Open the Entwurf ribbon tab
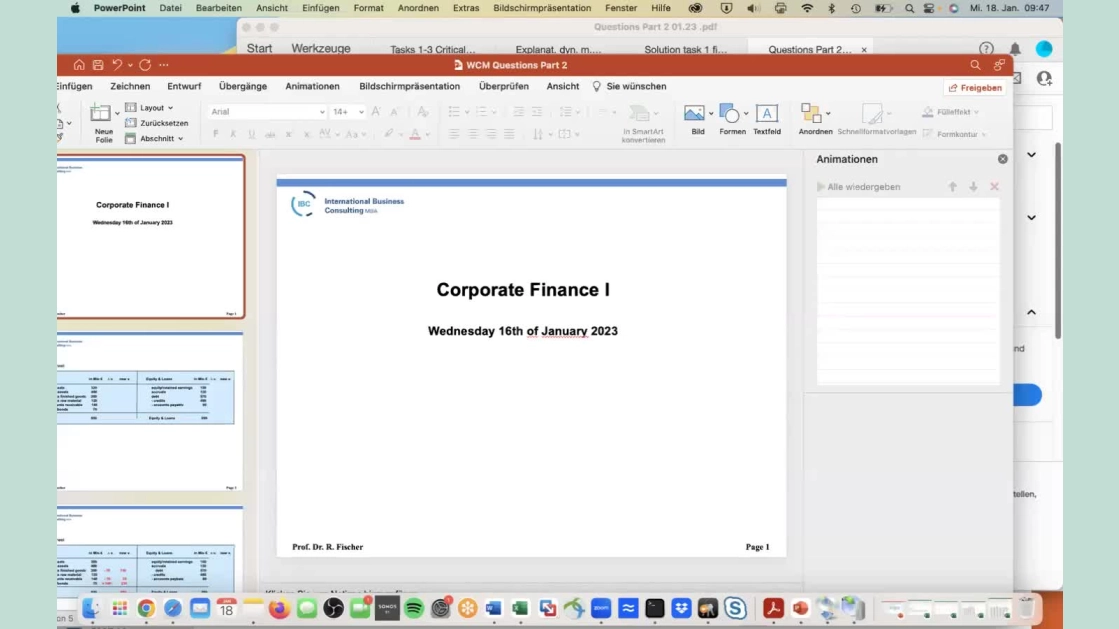The height and width of the screenshot is (629, 1119). (x=184, y=87)
